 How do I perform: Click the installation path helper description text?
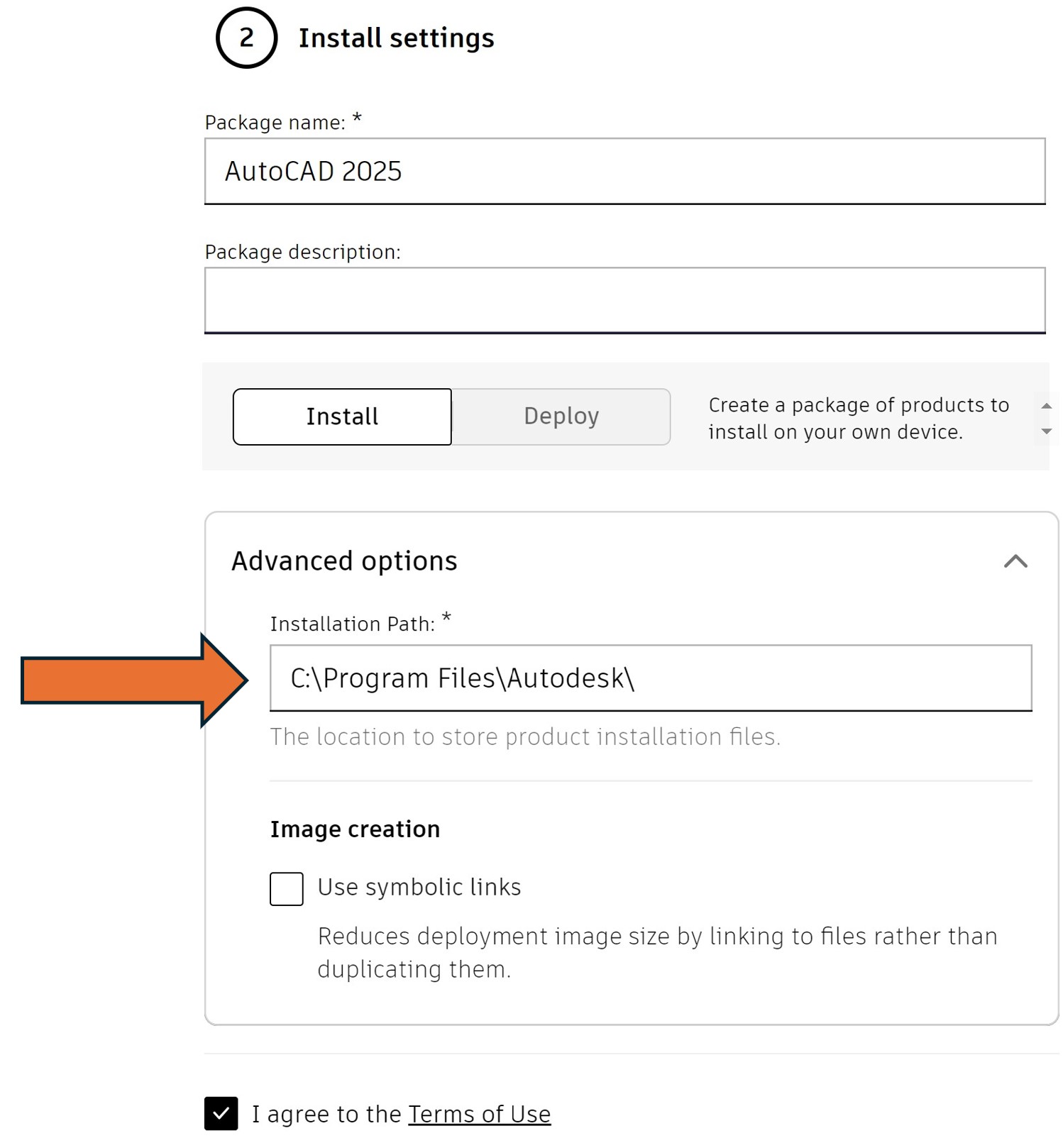(525, 736)
